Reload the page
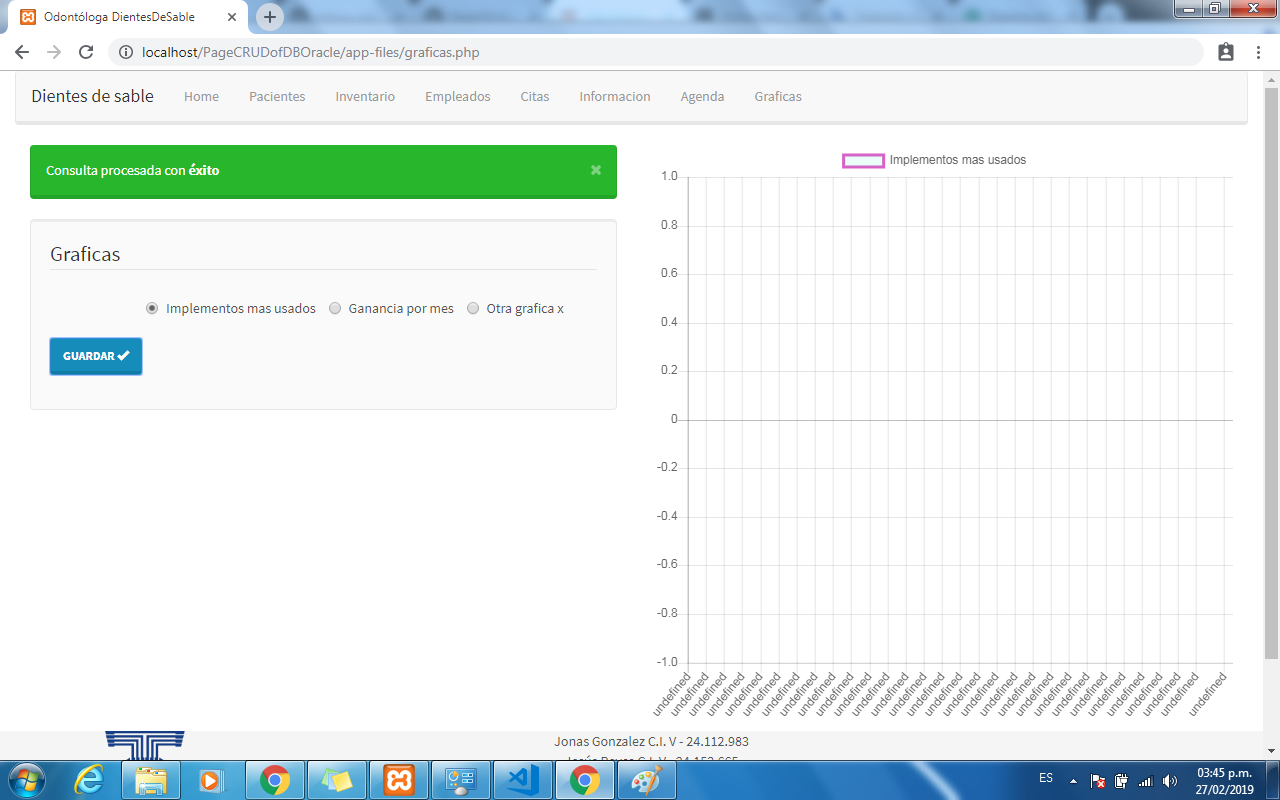This screenshot has height=800, width=1280. (86, 52)
